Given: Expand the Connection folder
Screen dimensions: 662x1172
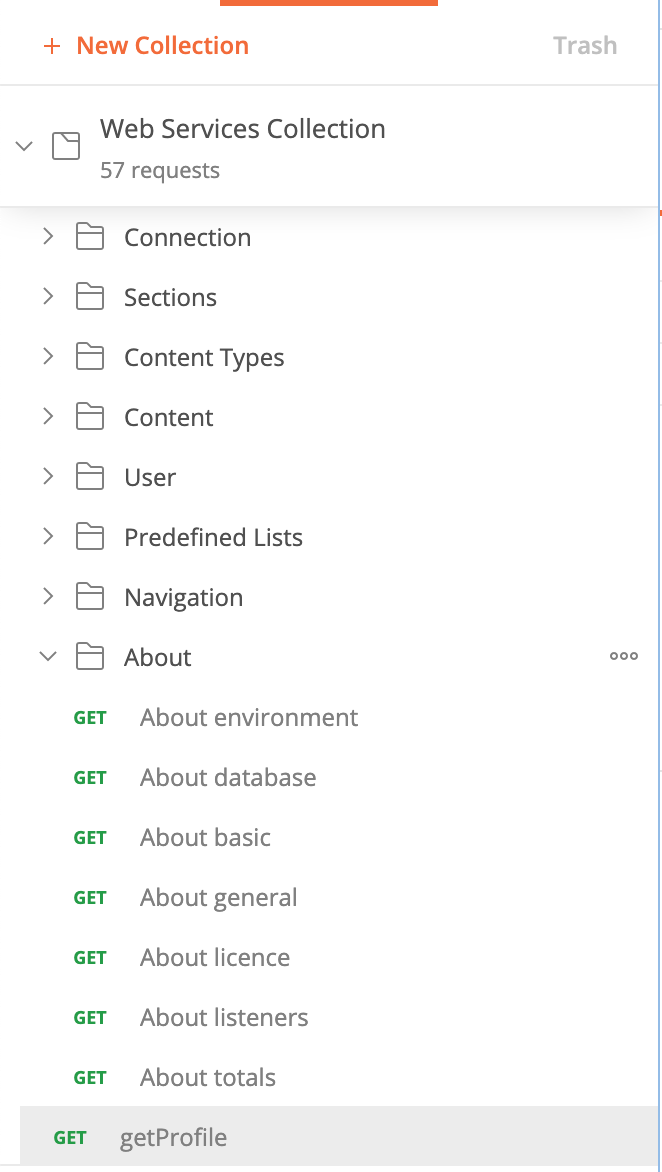Looking at the screenshot, I should coord(47,237).
